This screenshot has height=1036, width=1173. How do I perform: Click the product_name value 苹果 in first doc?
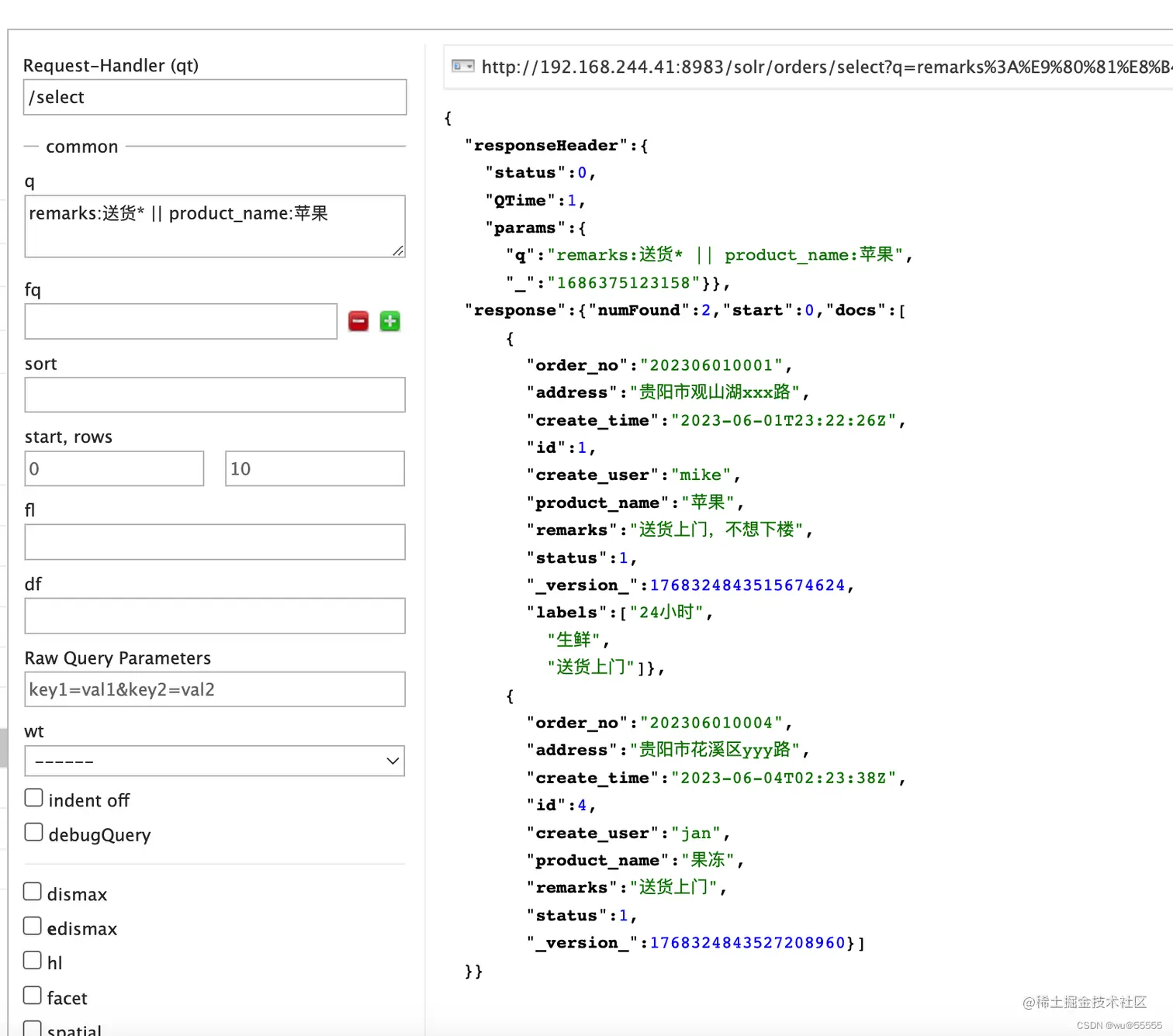(708, 502)
